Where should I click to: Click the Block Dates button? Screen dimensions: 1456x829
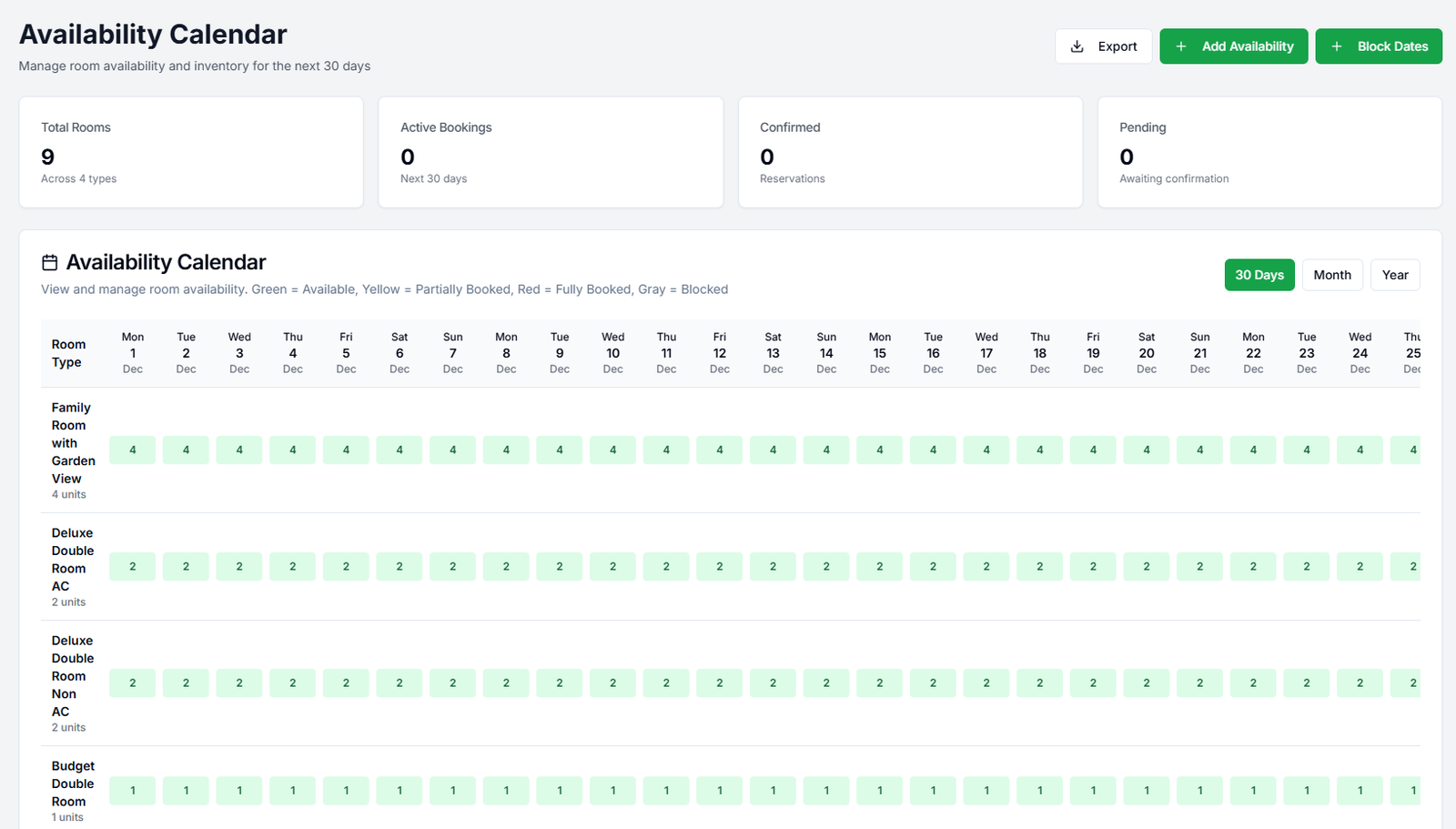pos(1378,46)
